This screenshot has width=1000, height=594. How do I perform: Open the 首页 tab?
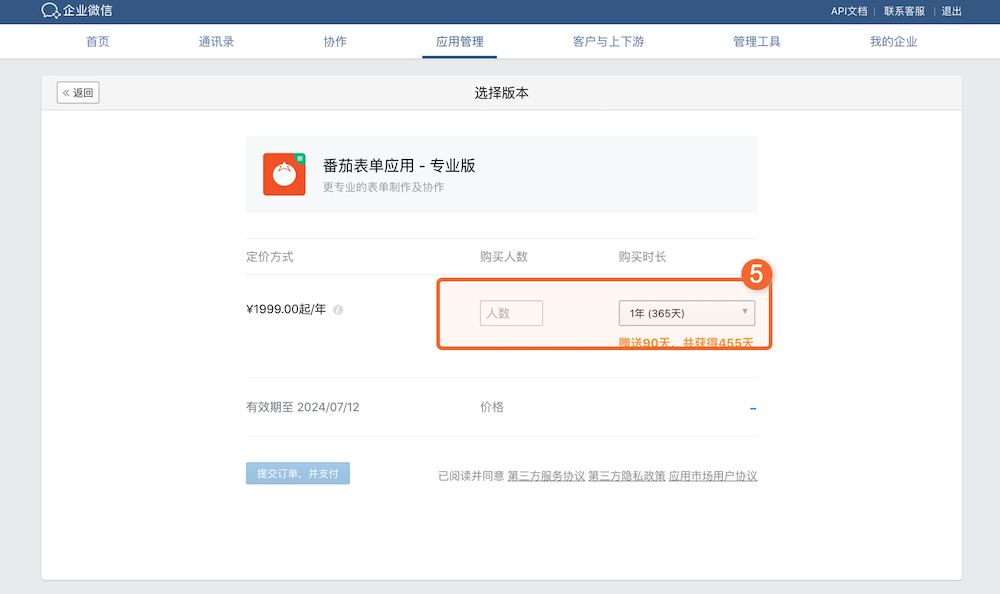click(98, 41)
